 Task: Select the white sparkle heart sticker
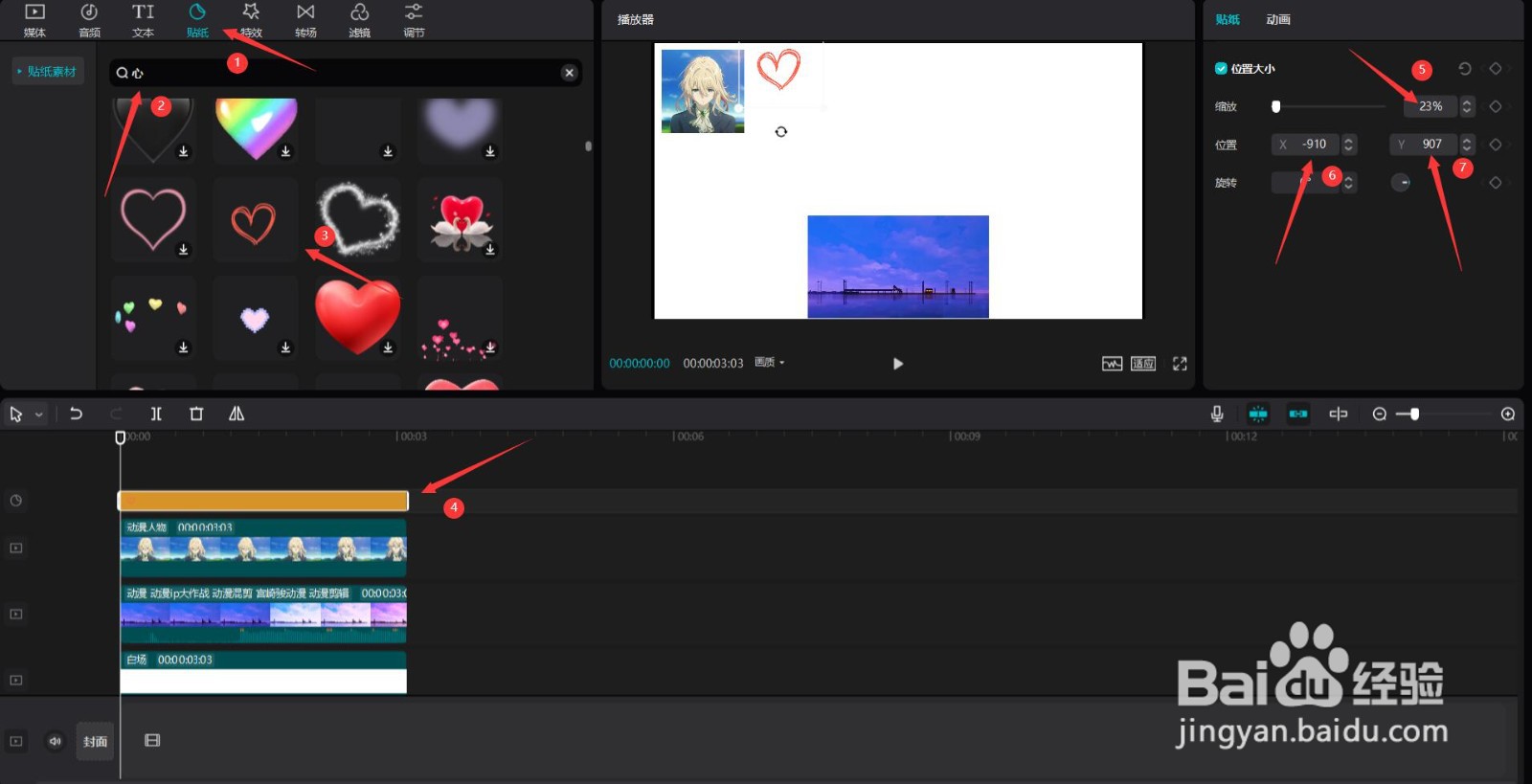357,219
